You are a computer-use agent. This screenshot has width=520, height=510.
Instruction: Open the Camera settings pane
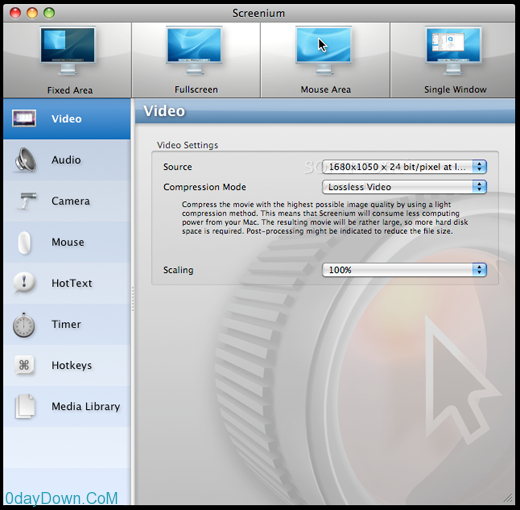[67, 201]
